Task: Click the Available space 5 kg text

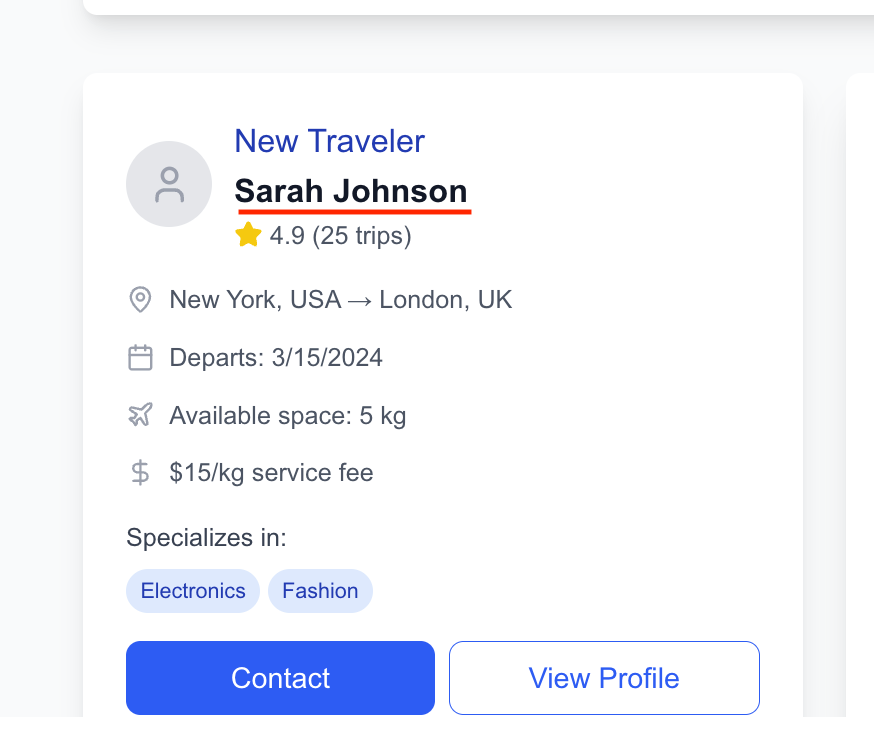Action: click(x=288, y=415)
